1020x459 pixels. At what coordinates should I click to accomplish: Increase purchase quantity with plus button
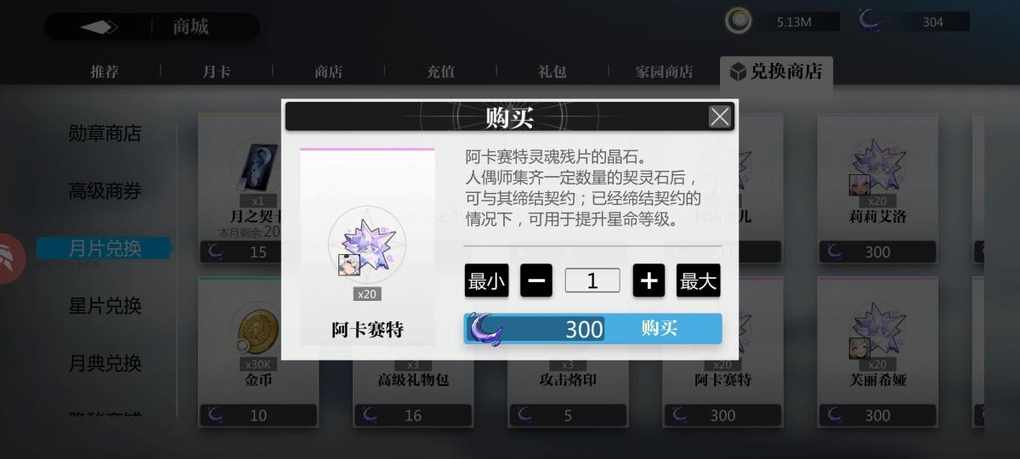point(649,281)
